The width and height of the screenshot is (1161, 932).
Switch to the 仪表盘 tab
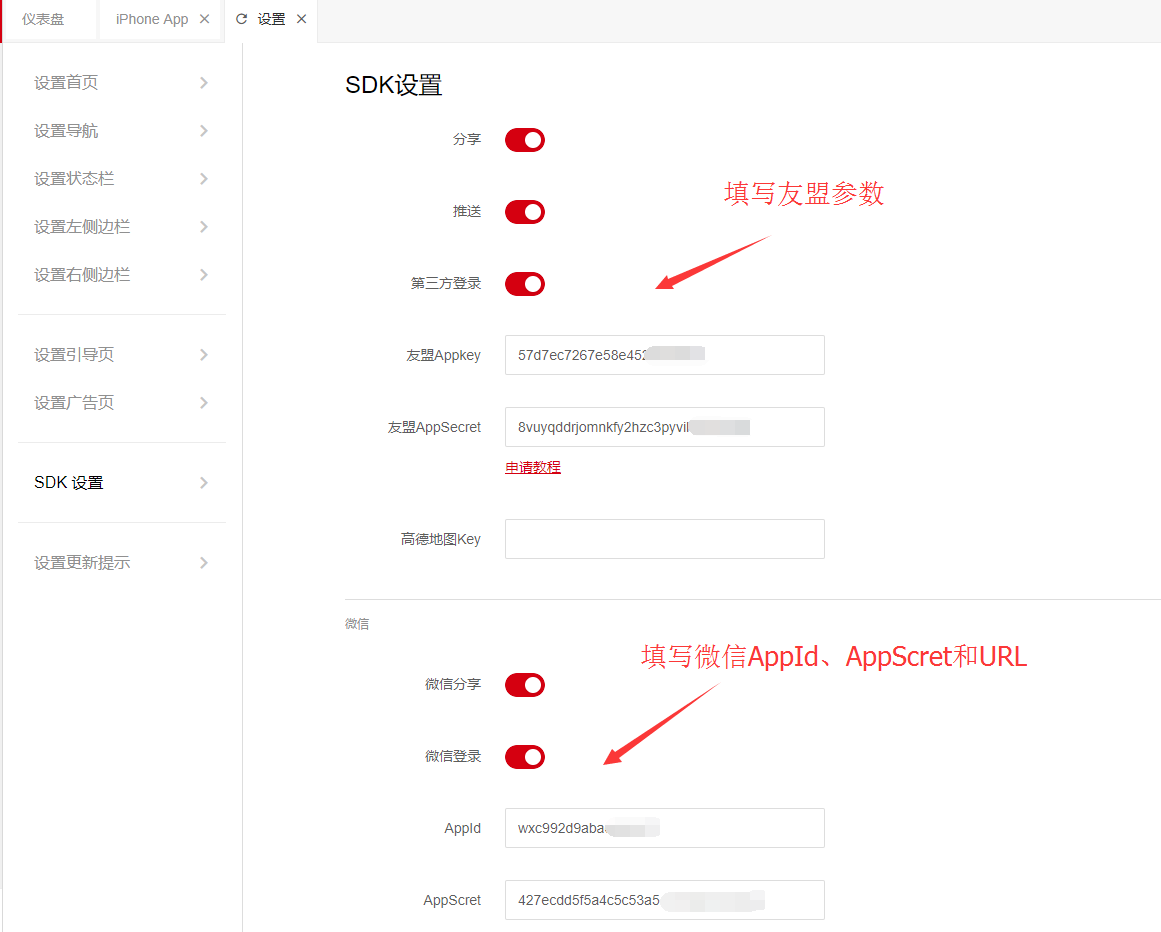tap(43, 19)
